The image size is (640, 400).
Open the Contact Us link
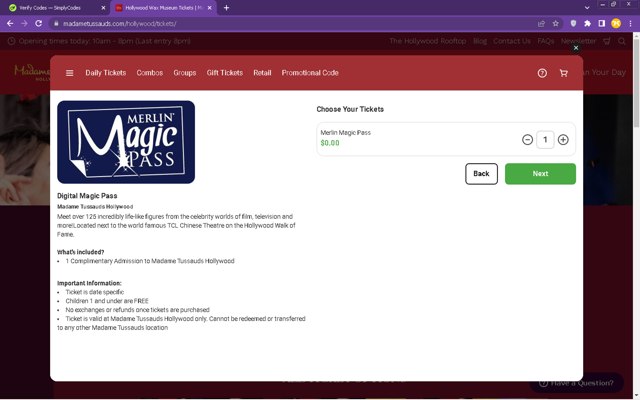point(512,41)
